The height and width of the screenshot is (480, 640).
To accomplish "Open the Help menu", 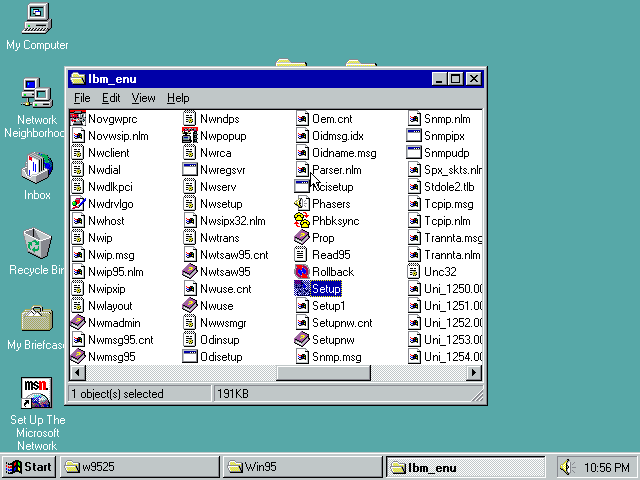I will tap(178, 98).
